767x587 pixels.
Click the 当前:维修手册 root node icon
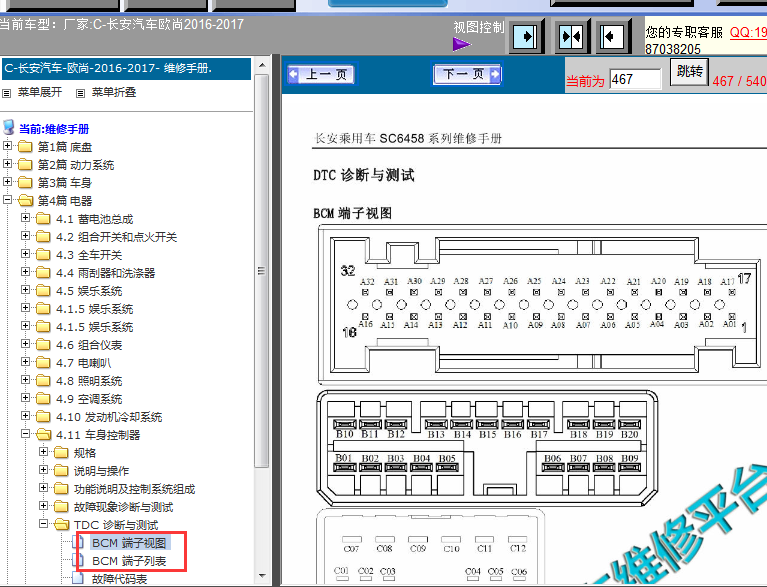pos(8,128)
